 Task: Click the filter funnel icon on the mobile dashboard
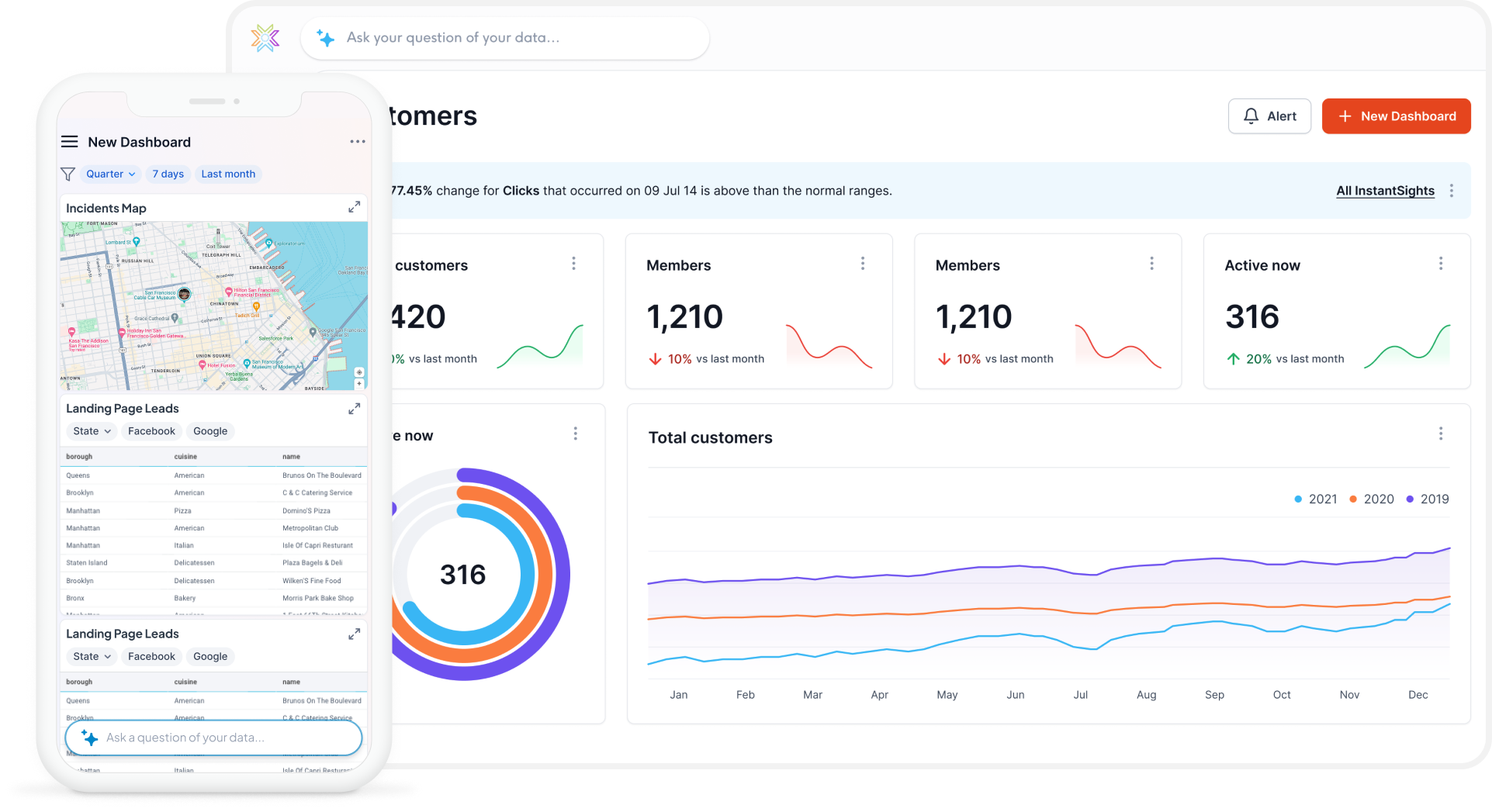67,174
